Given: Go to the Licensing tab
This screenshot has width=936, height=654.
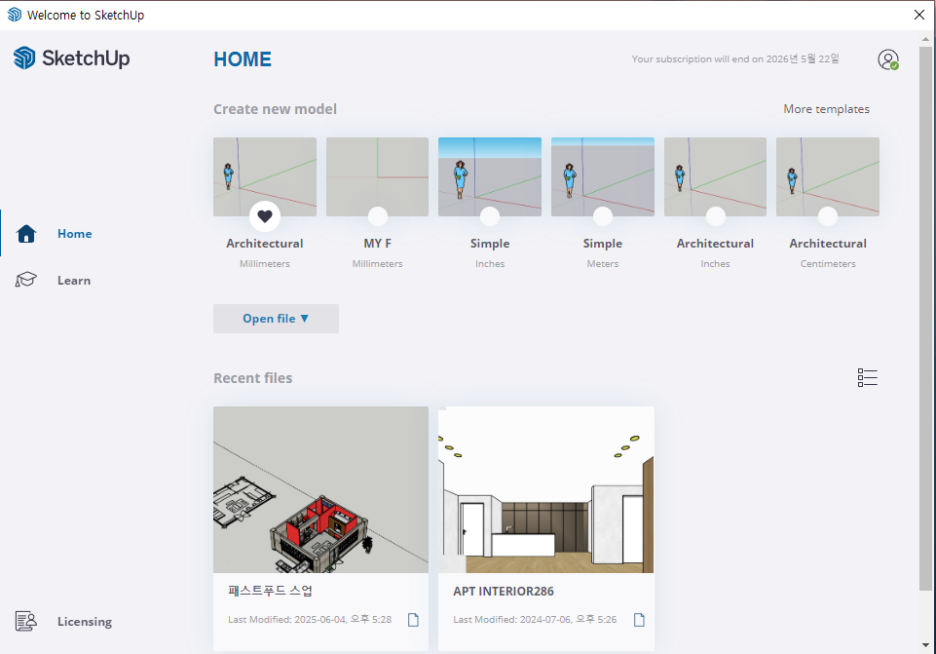Looking at the screenshot, I should [x=84, y=621].
